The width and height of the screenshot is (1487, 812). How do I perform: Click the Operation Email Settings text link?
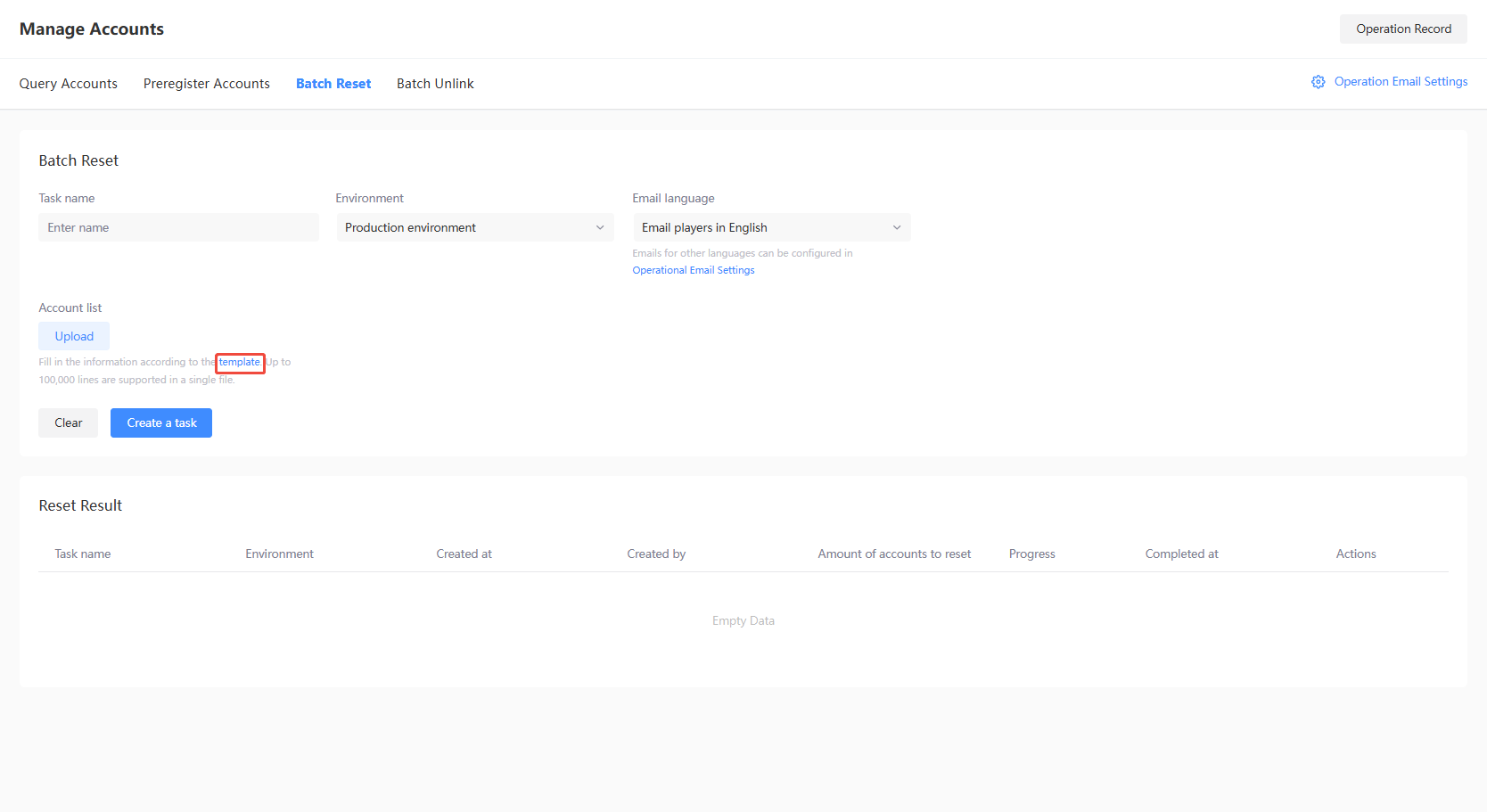(x=1401, y=82)
